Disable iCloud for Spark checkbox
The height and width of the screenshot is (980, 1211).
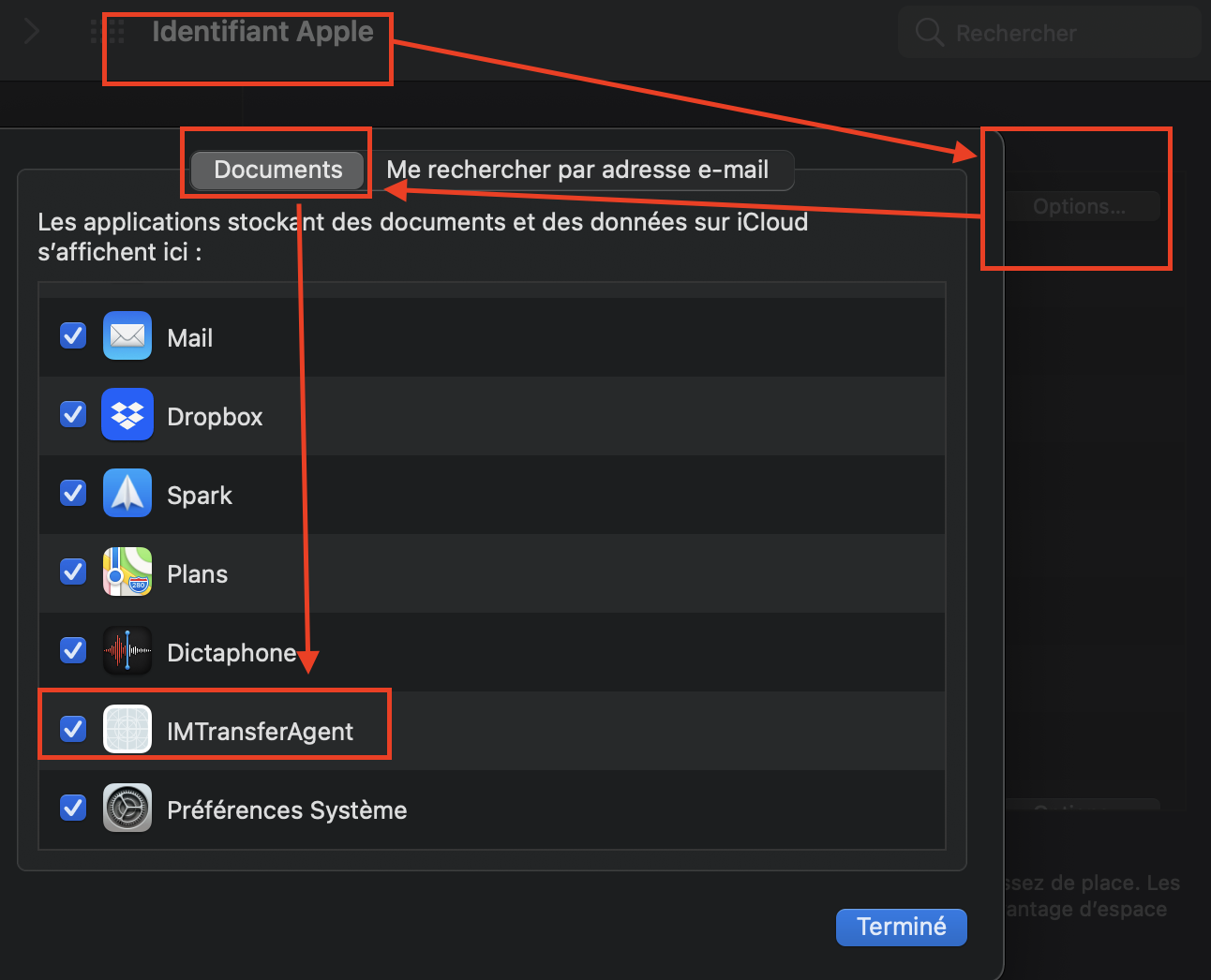73,493
